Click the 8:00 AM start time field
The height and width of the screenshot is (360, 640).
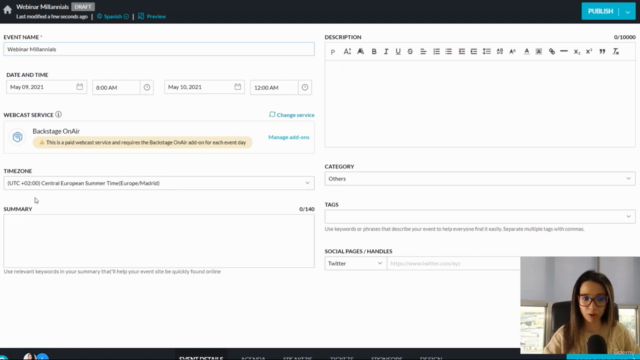click(x=116, y=87)
